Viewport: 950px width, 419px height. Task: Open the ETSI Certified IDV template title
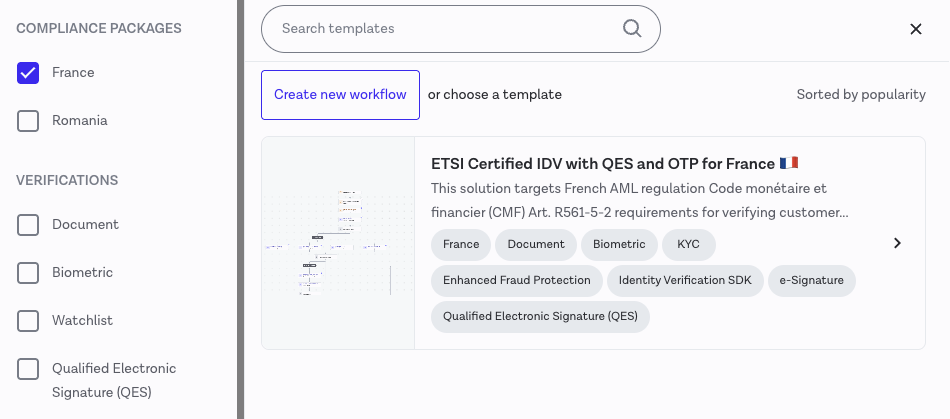click(x=602, y=163)
